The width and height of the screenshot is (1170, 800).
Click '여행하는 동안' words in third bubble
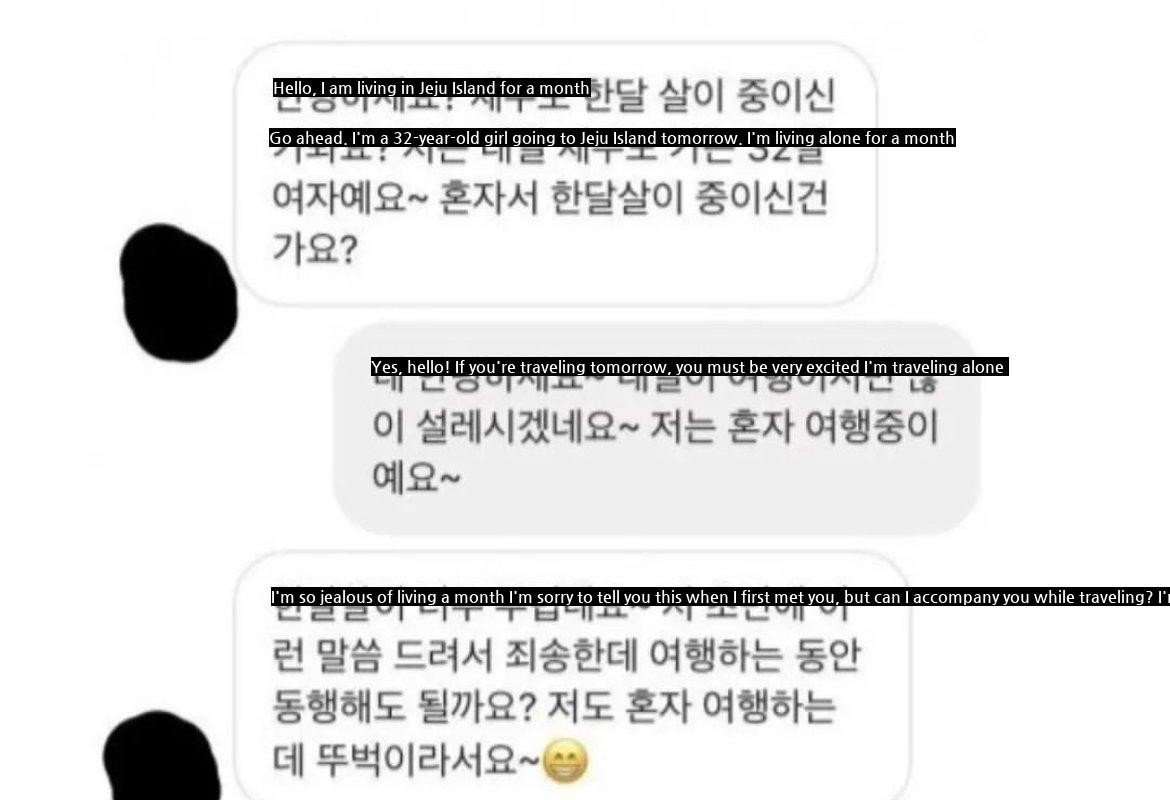[x=755, y=655]
